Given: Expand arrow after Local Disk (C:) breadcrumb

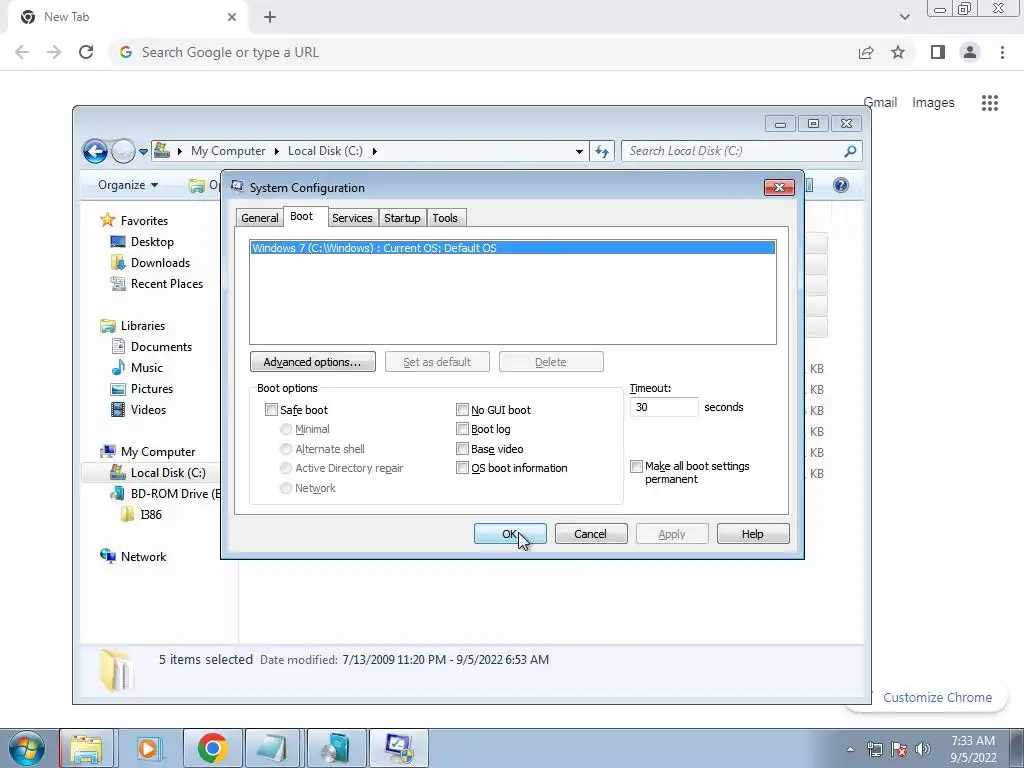Looking at the screenshot, I should (374, 152).
